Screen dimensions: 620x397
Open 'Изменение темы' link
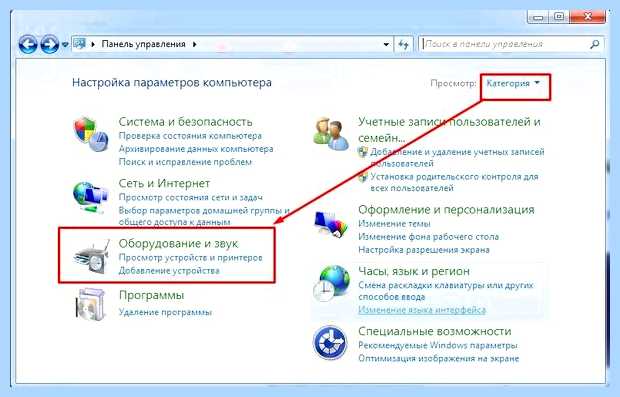coord(394,224)
